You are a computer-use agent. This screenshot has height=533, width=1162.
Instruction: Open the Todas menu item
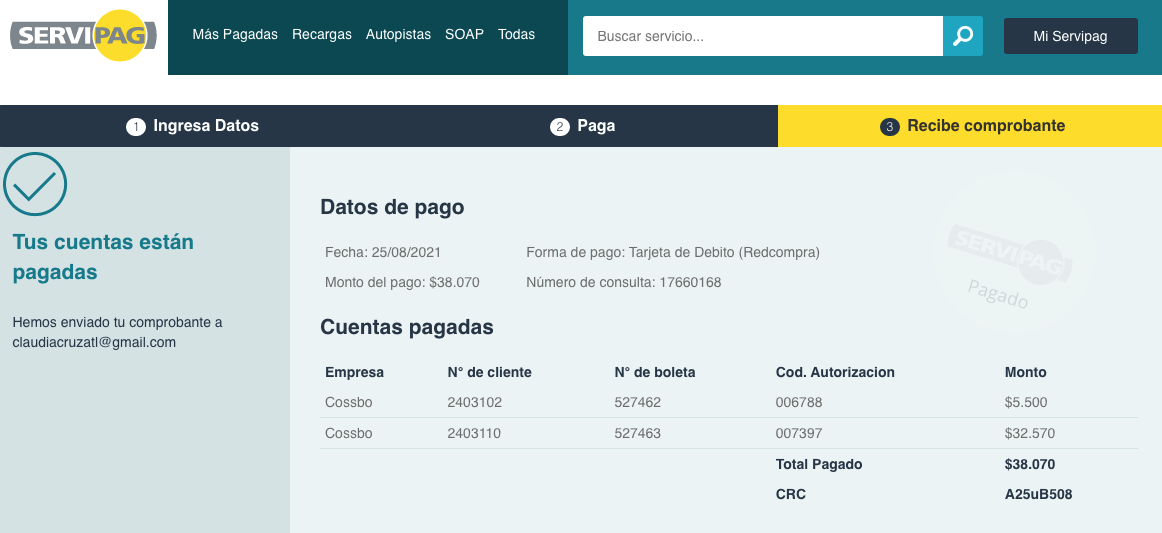click(517, 34)
